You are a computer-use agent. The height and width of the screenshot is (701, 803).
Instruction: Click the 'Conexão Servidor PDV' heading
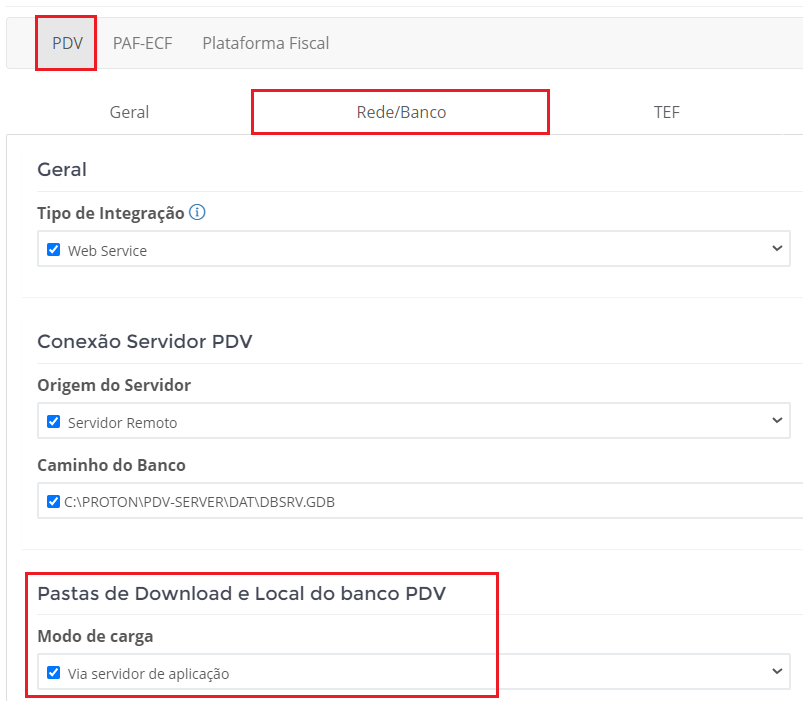(145, 342)
